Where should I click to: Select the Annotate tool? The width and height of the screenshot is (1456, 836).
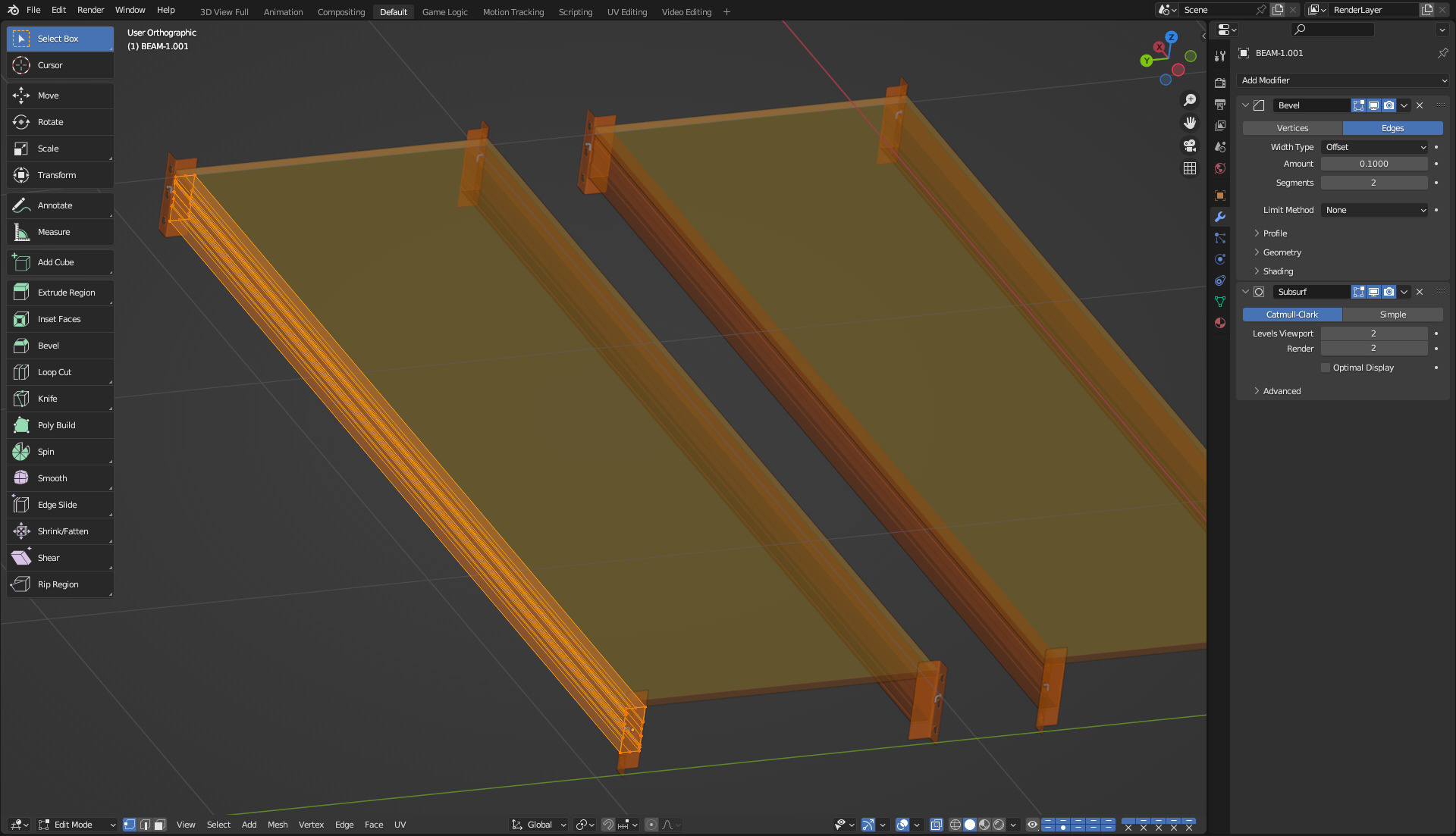pos(60,205)
